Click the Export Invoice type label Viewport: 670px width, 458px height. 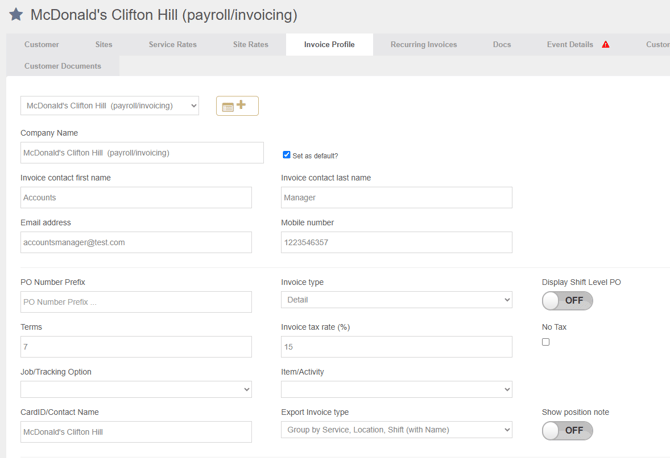(315, 412)
